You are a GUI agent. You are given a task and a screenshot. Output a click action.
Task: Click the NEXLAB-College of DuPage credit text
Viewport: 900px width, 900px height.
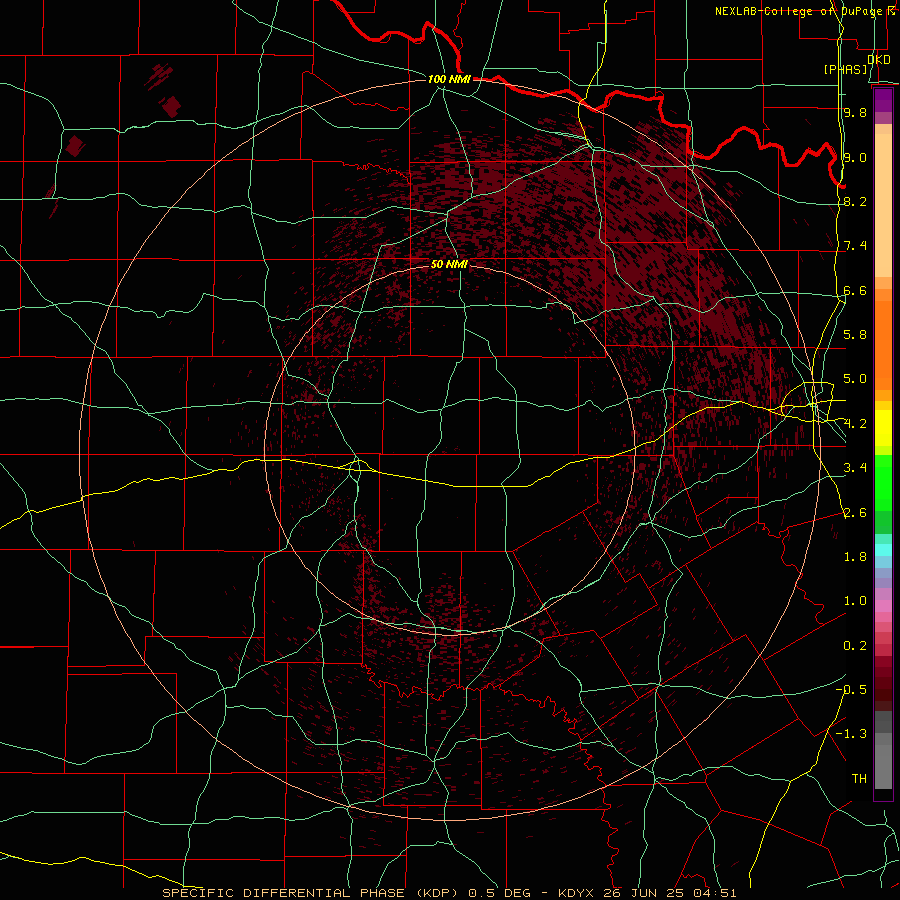pyautogui.click(x=800, y=11)
